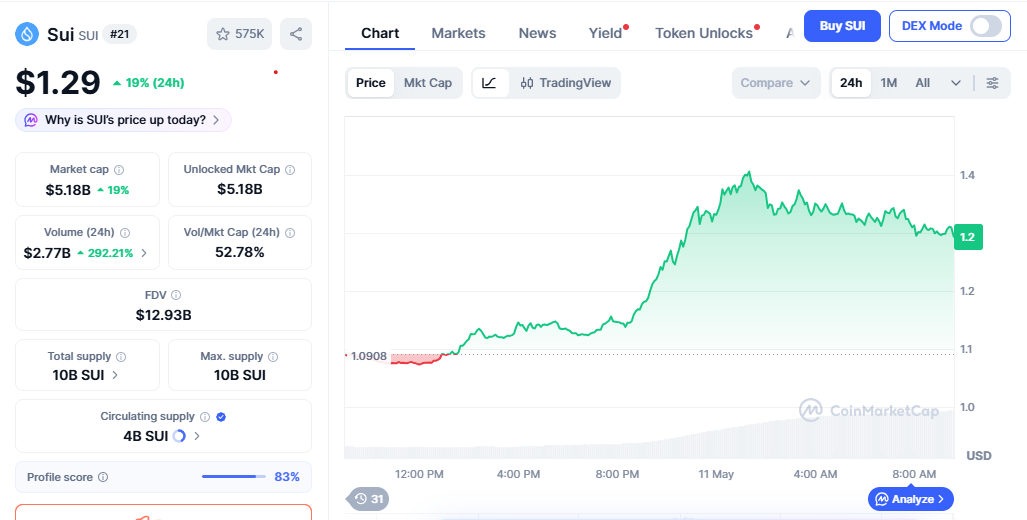Click the 52.78% Vol/Mkt Cap value
This screenshot has width=1027, height=520.
point(240,252)
